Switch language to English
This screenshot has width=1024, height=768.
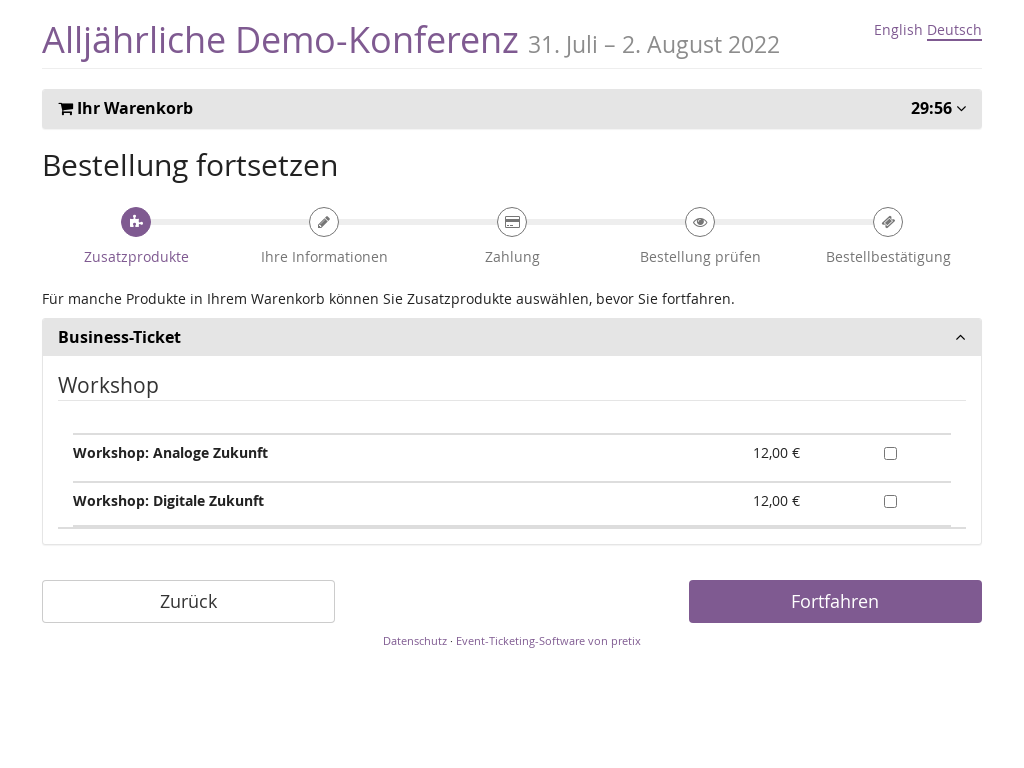pyautogui.click(x=898, y=30)
